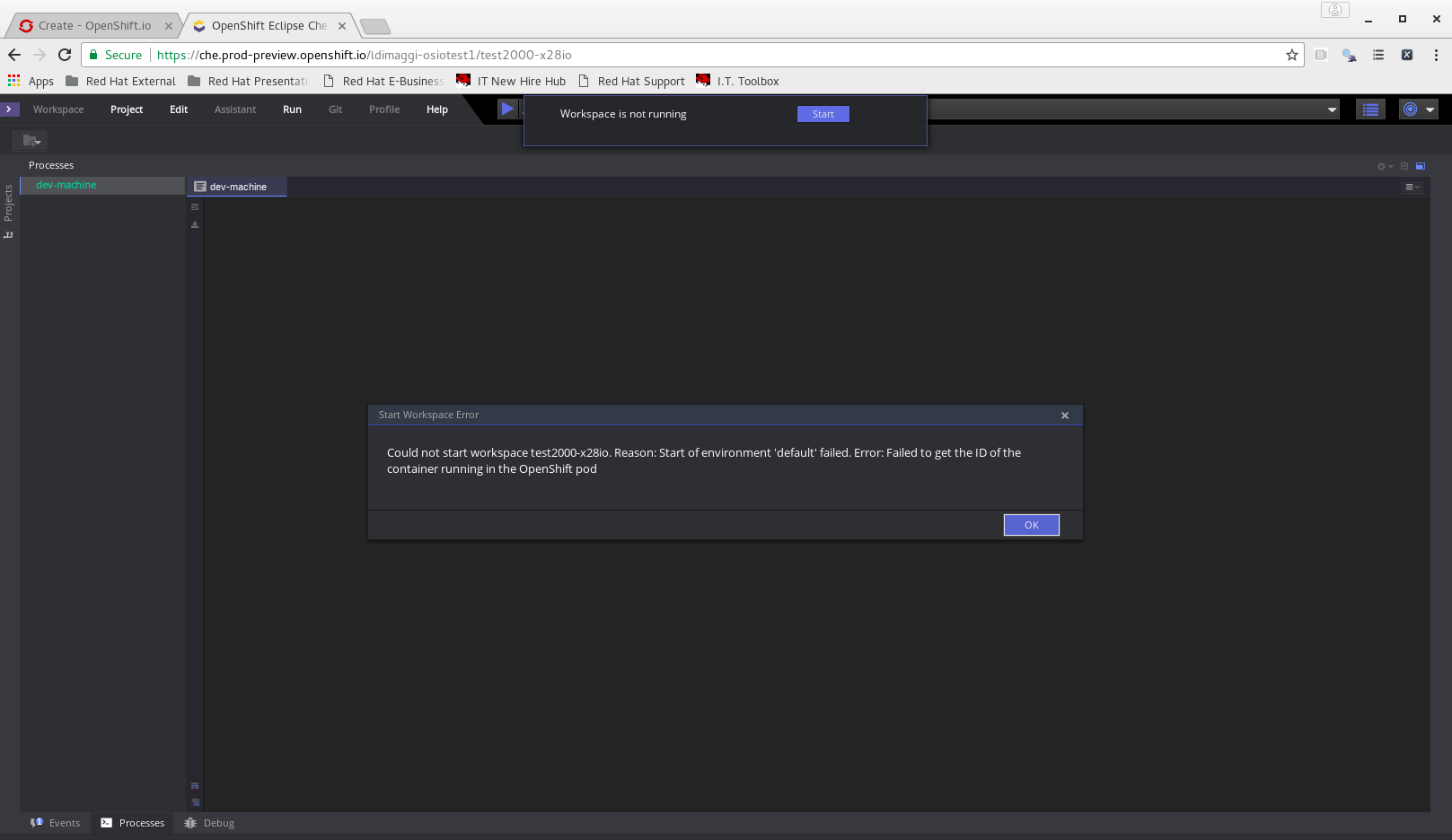Open the Git menu
The width and height of the screenshot is (1452, 840).
pos(335,109)
